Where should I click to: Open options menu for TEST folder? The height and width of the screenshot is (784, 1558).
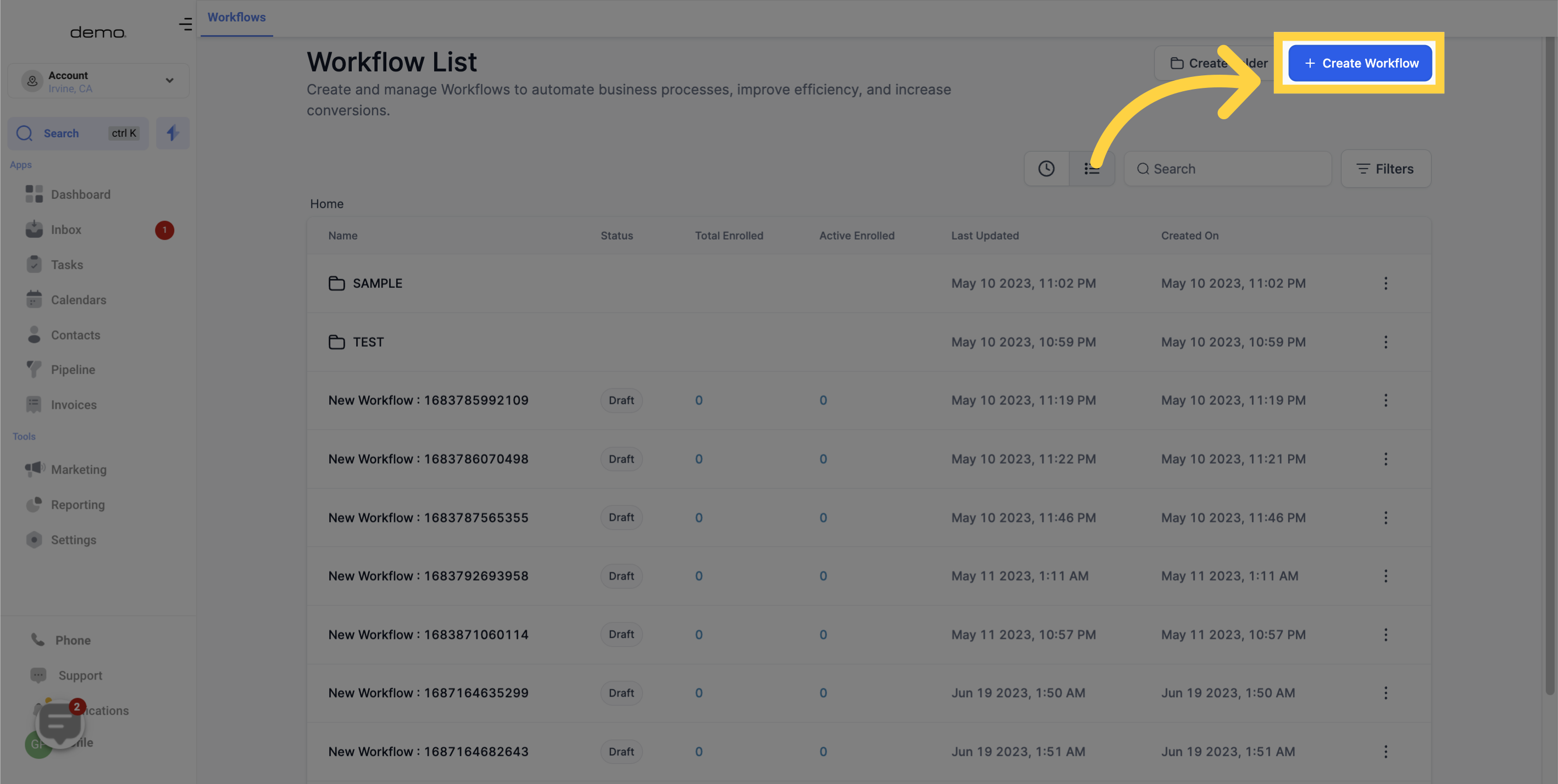pyautogui.click(x=1385, y=342)
